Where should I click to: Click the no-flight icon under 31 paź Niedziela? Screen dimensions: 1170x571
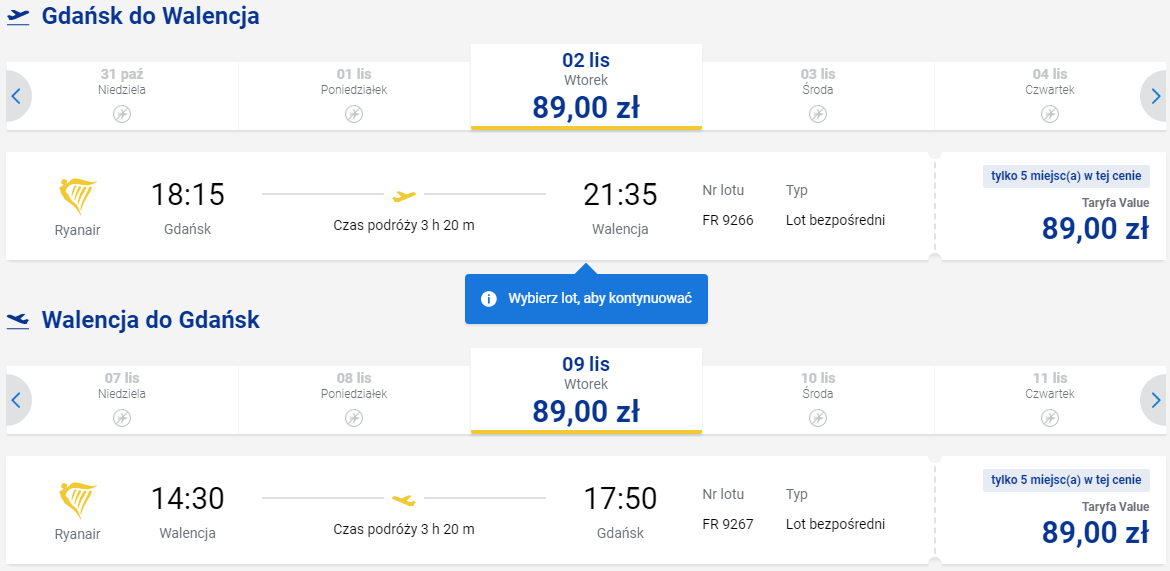click(x=122, y=114)
